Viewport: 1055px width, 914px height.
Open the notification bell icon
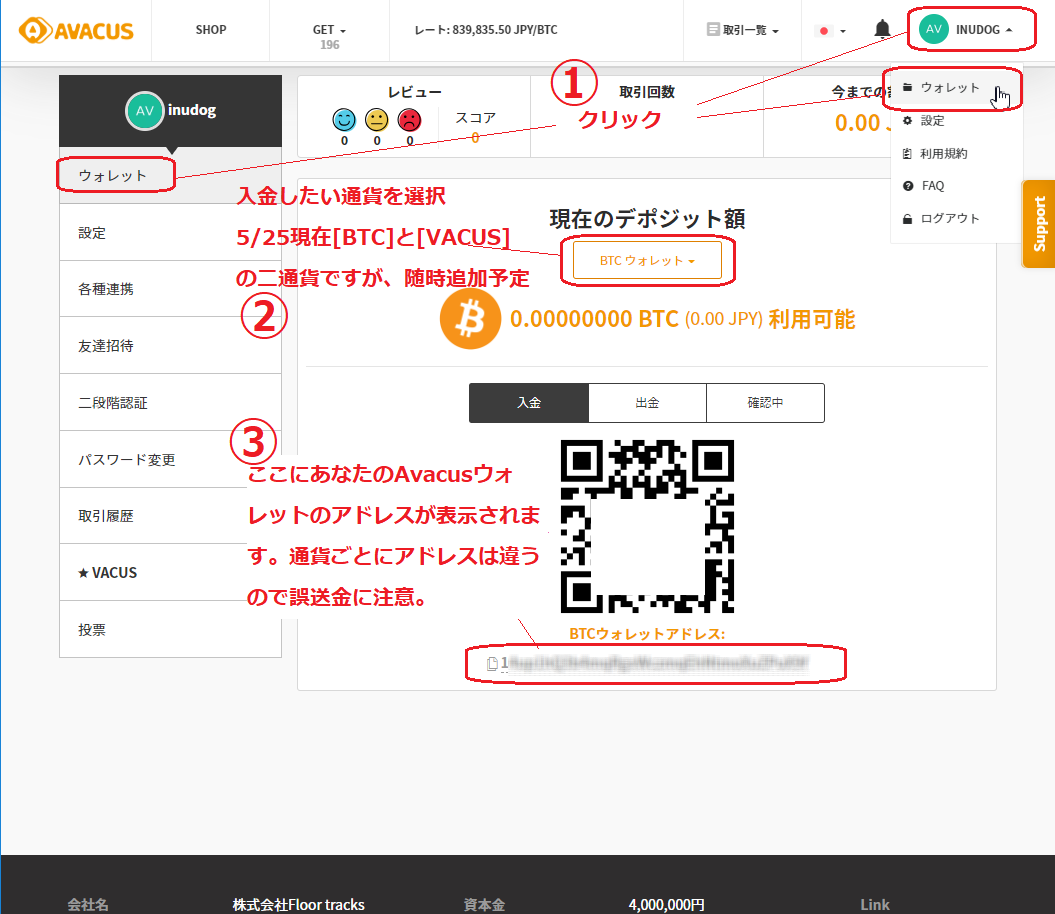tap(881, 28)
